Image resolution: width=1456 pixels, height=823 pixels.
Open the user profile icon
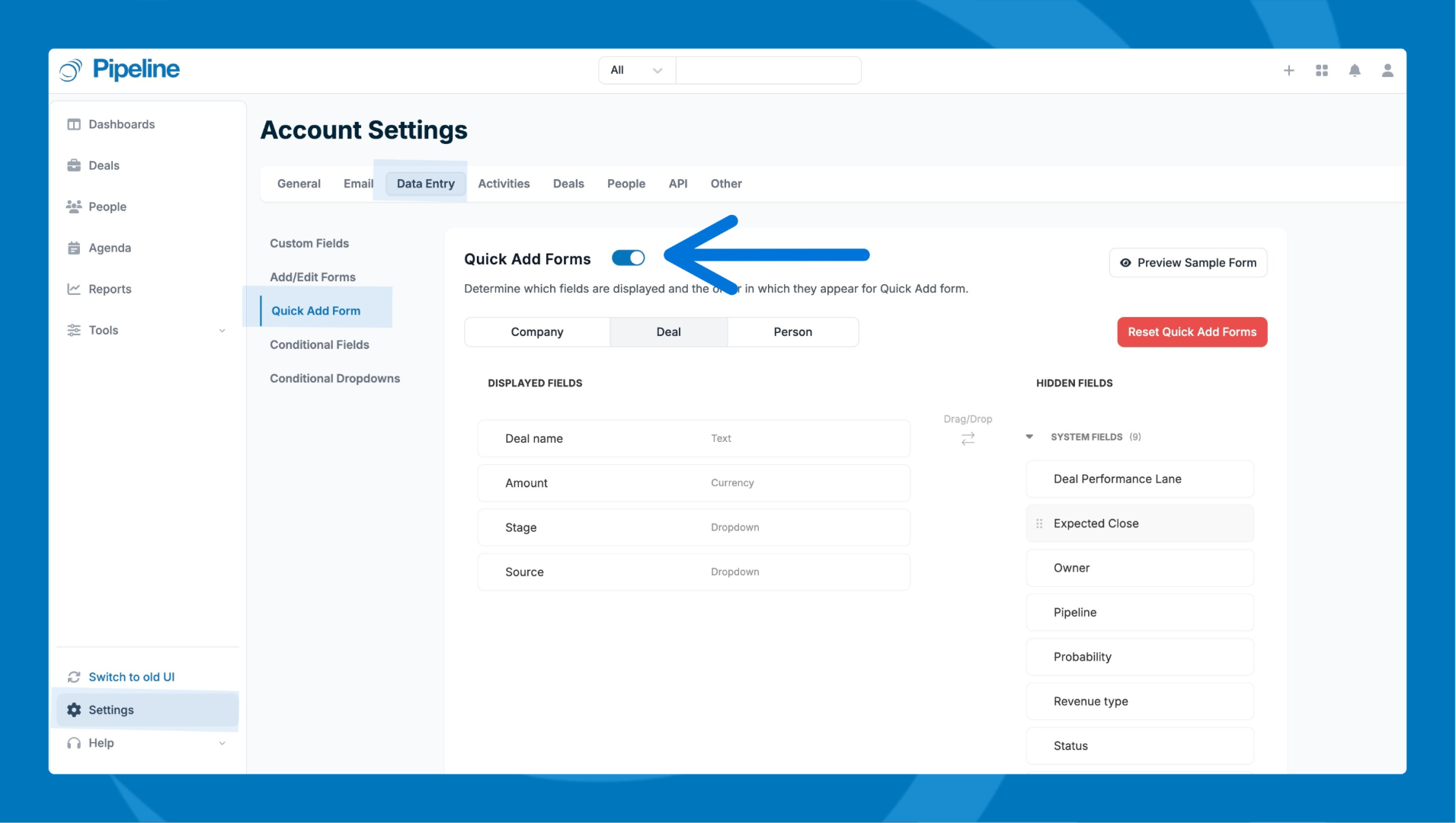(x=1387, y=70)
